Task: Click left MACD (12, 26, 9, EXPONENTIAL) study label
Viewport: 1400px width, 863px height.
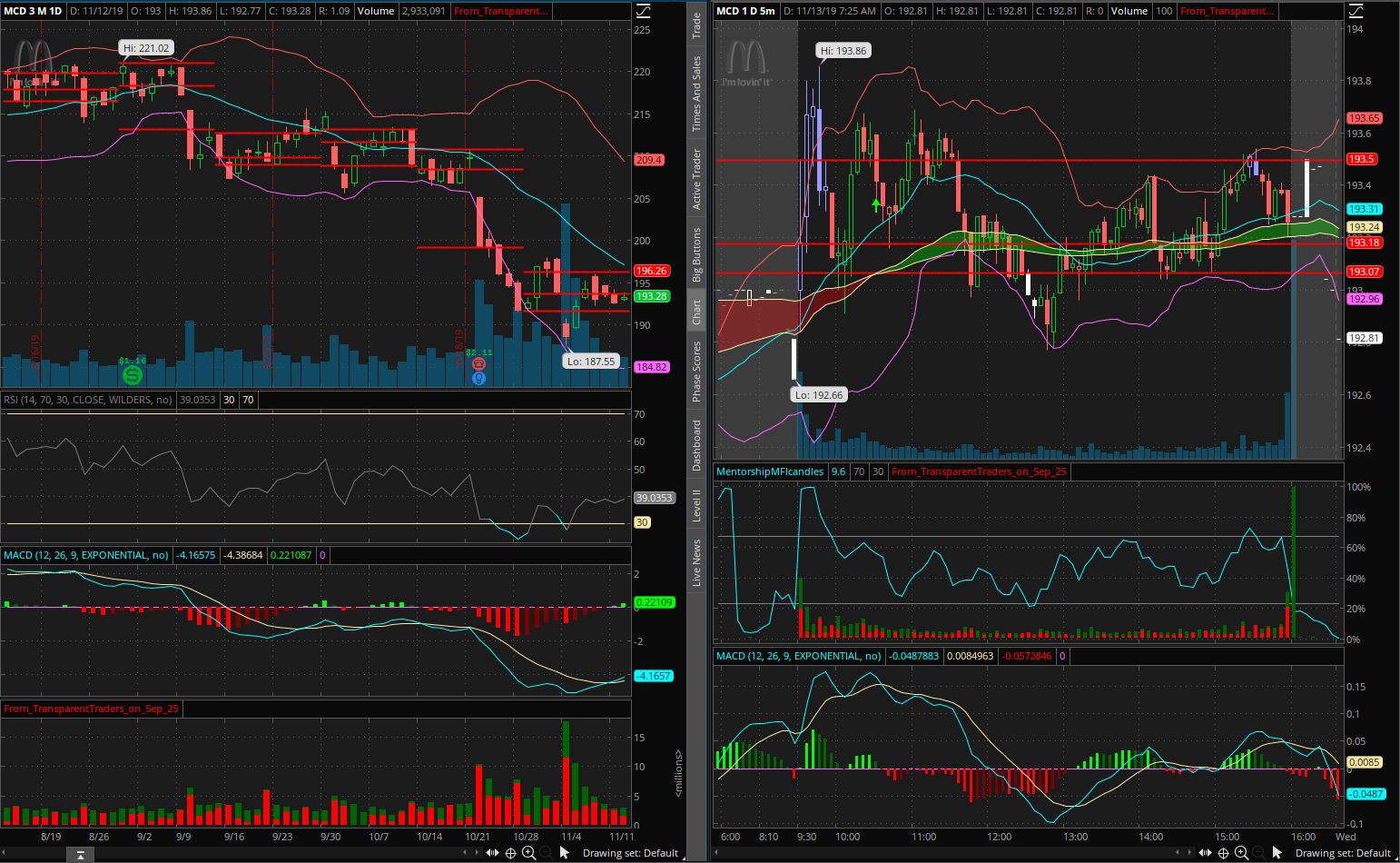Action: pyautogui.click(x=86, y=554)
